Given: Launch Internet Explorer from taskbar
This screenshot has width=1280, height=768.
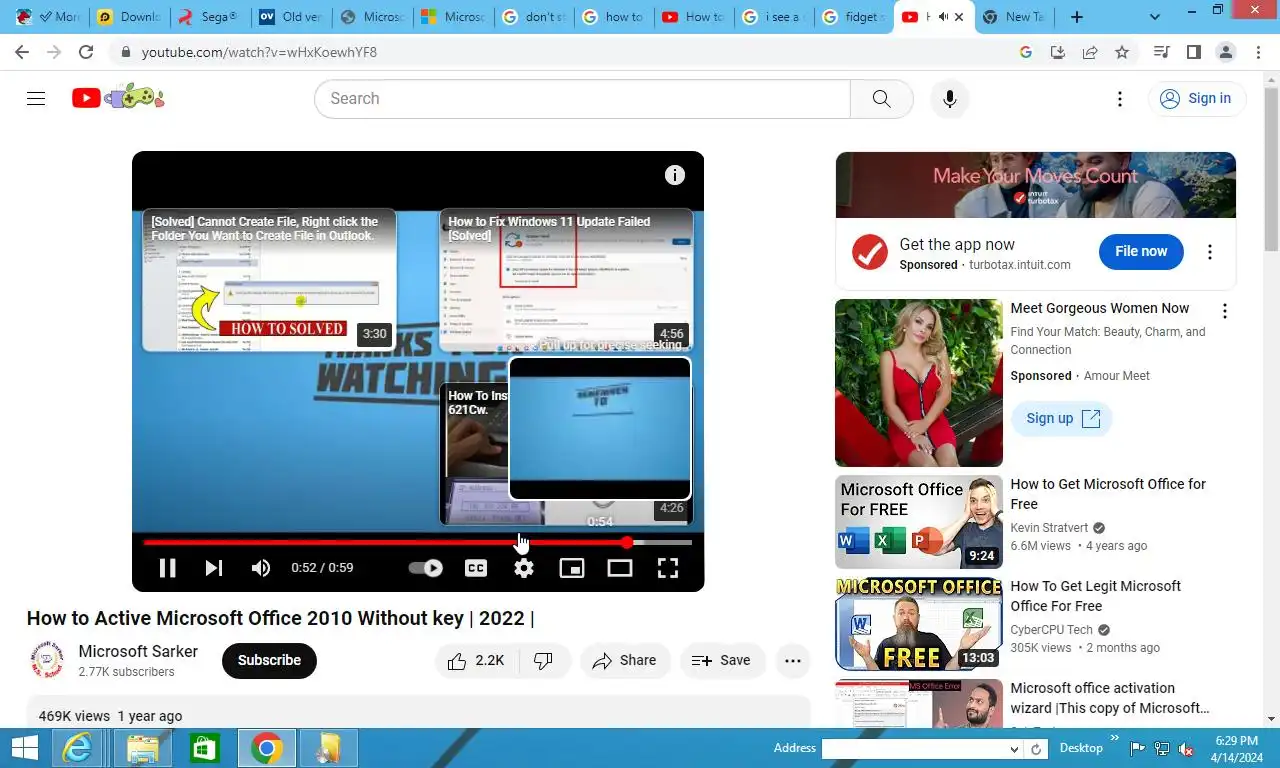Looking at the screenshot, I should [78, 748].
